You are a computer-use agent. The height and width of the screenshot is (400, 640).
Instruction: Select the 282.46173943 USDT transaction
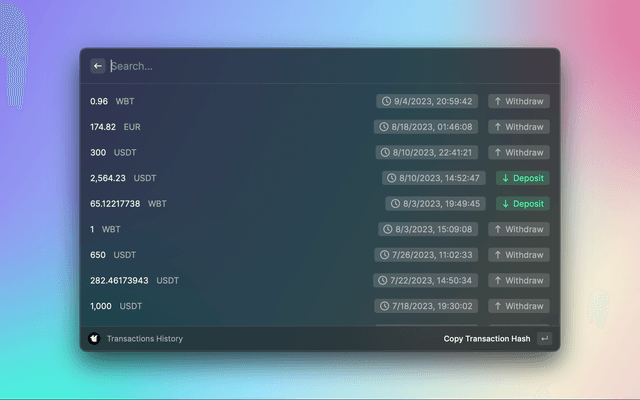pyautogui.click(x=230, y=280)
